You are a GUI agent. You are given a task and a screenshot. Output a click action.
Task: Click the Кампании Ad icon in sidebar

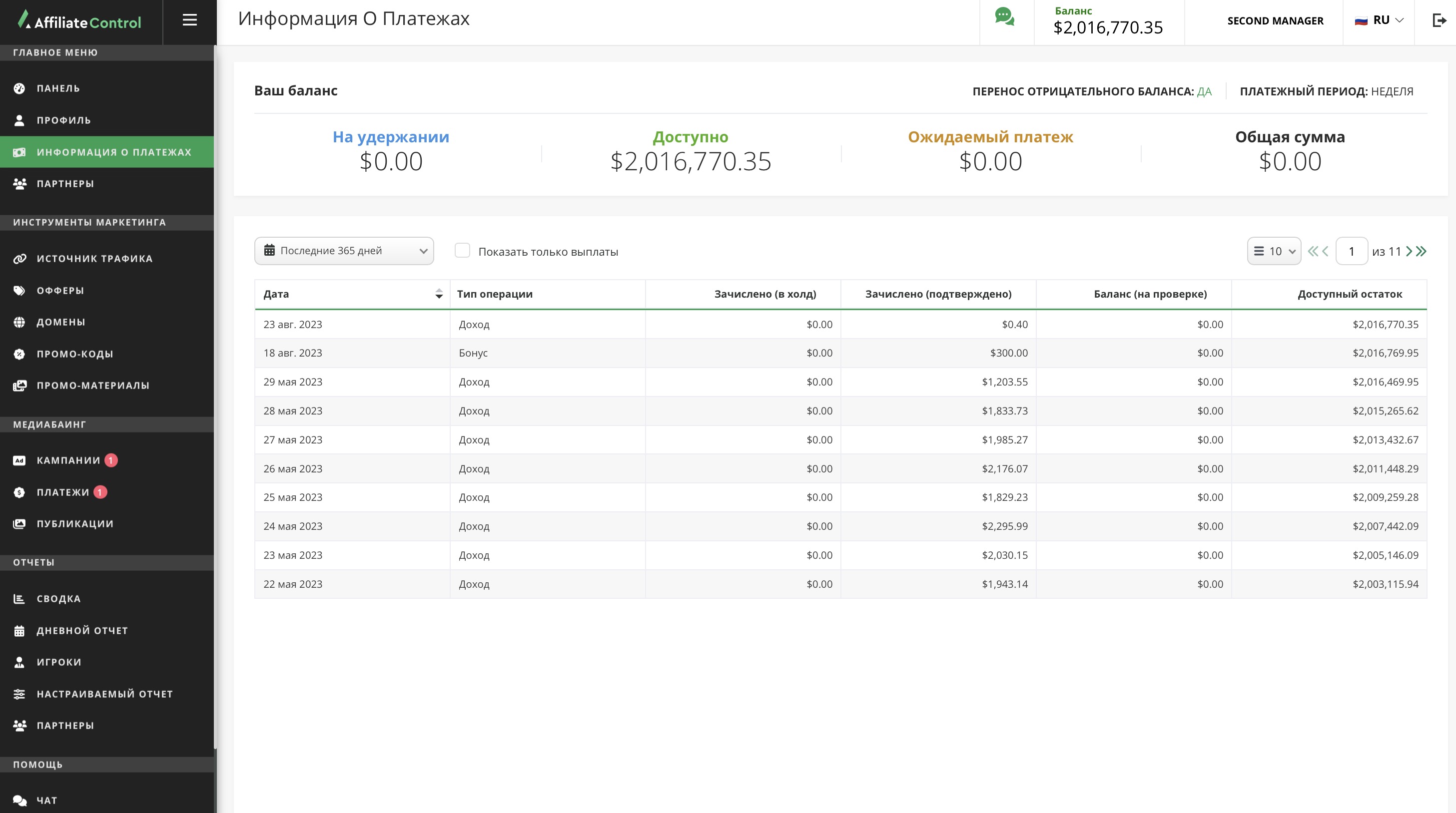(x=20, y=460)
